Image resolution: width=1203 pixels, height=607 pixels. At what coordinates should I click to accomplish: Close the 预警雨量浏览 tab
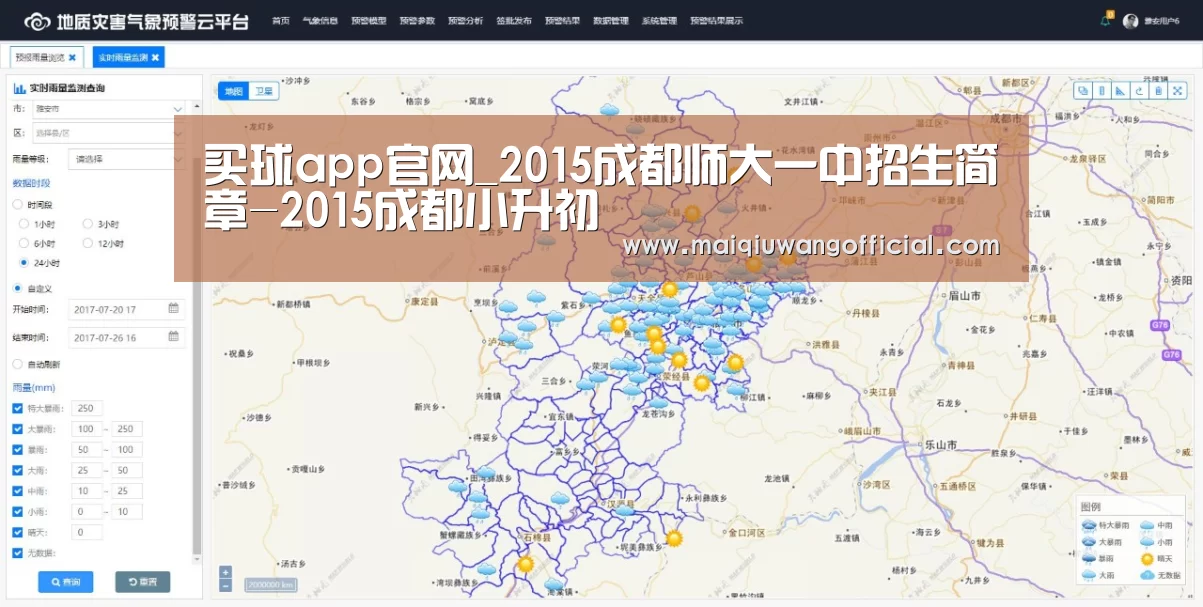click(x=72, y=58)
